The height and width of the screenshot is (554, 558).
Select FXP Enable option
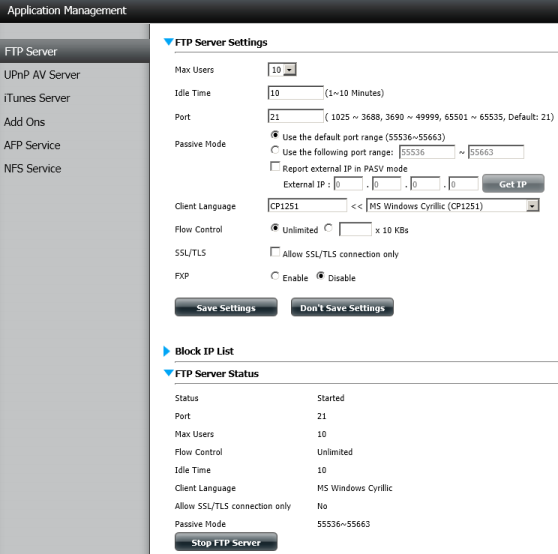pyautogui.click(x=275, y=276)
